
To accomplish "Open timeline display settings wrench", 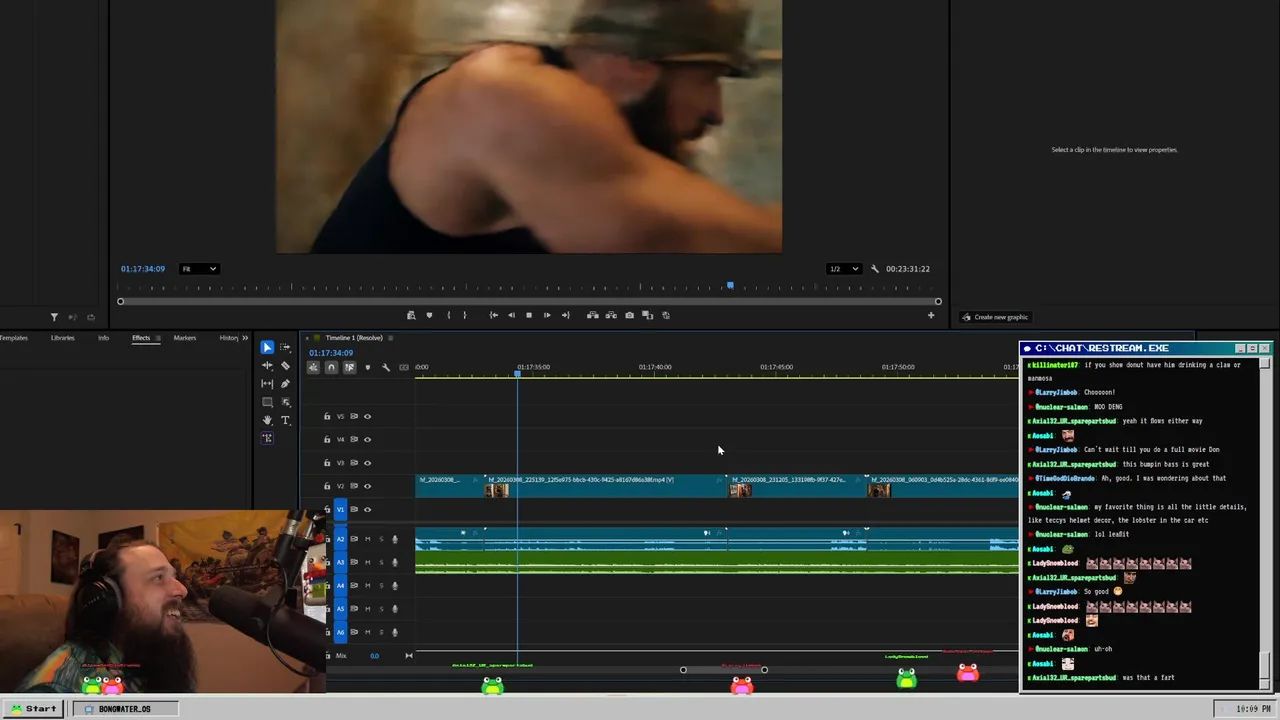I will (386, 368).
